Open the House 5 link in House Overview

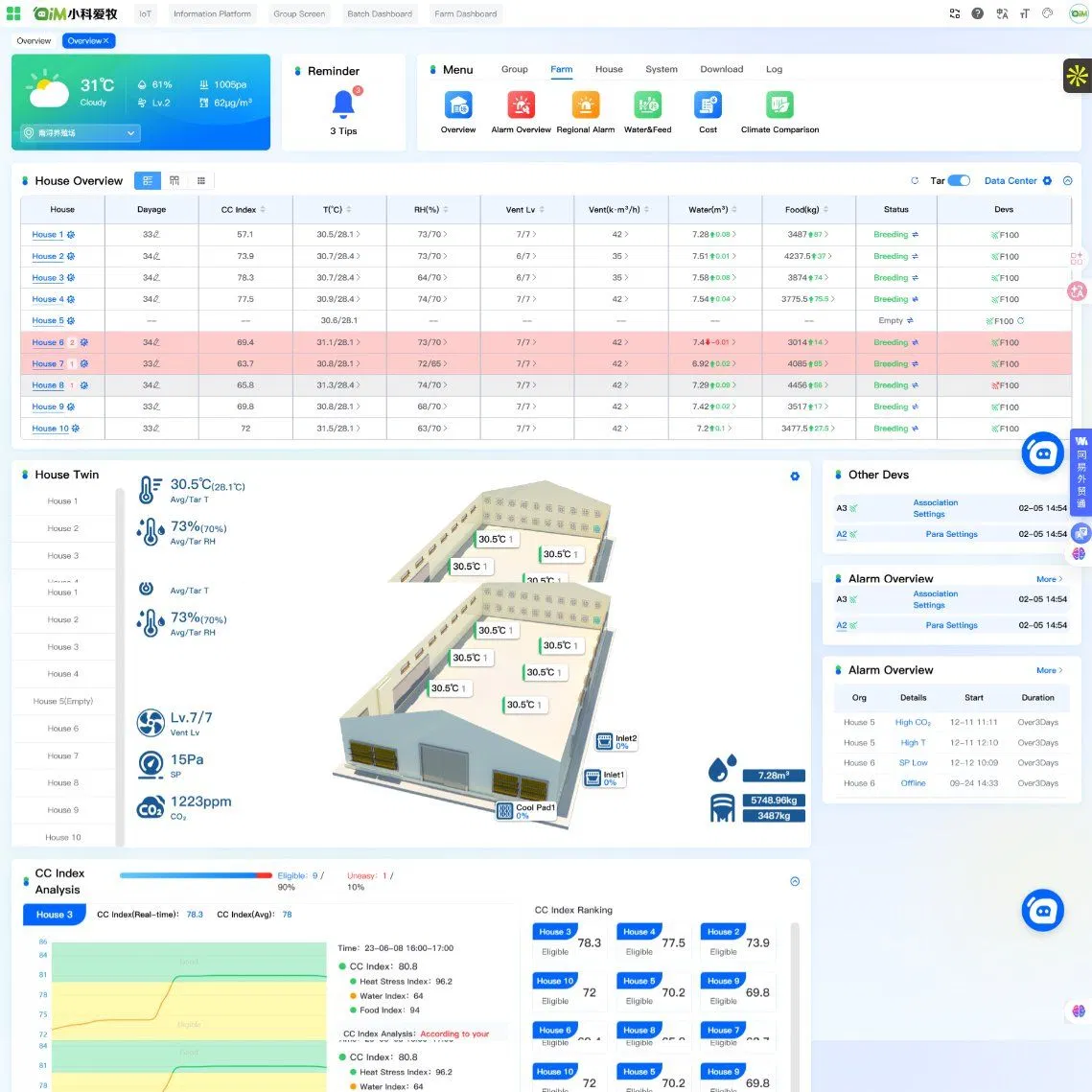[49, 320]
